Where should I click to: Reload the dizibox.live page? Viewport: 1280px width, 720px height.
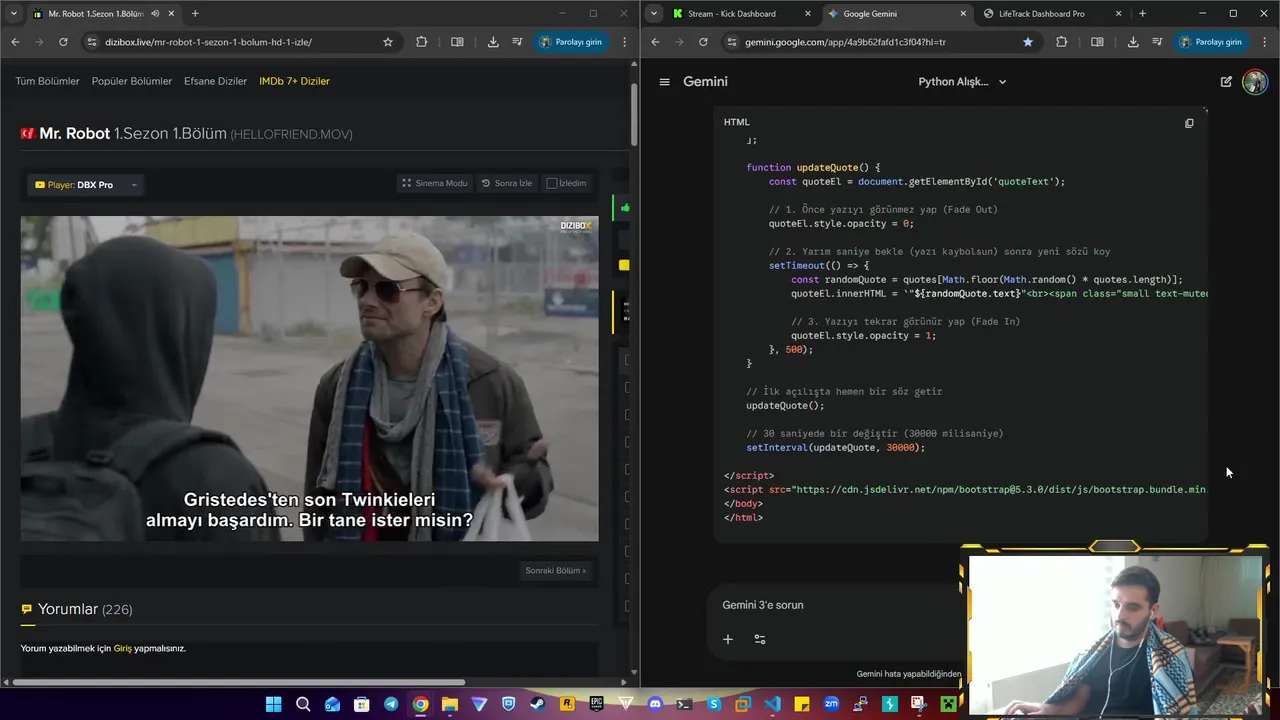[x=63, y=42]
